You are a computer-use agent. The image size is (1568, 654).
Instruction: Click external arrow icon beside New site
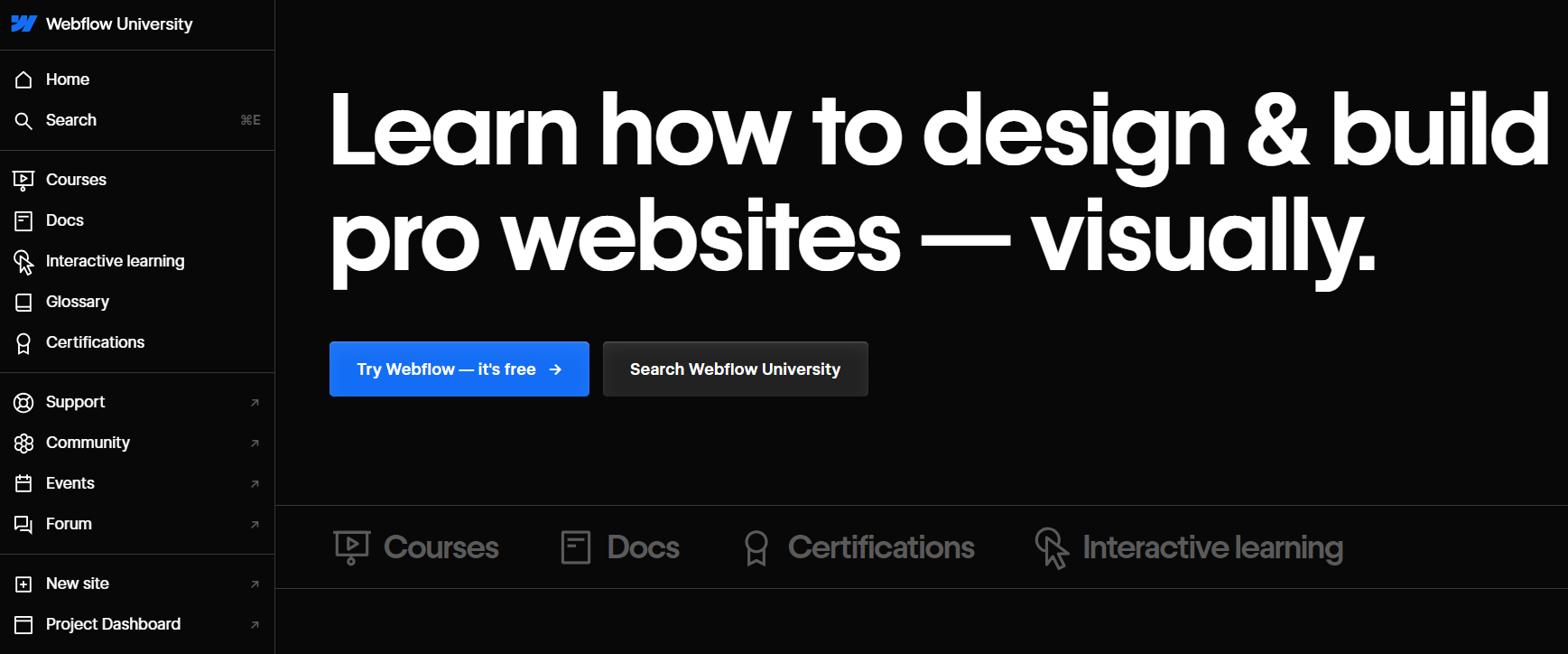pyautogui.click(x=255, y=584)
